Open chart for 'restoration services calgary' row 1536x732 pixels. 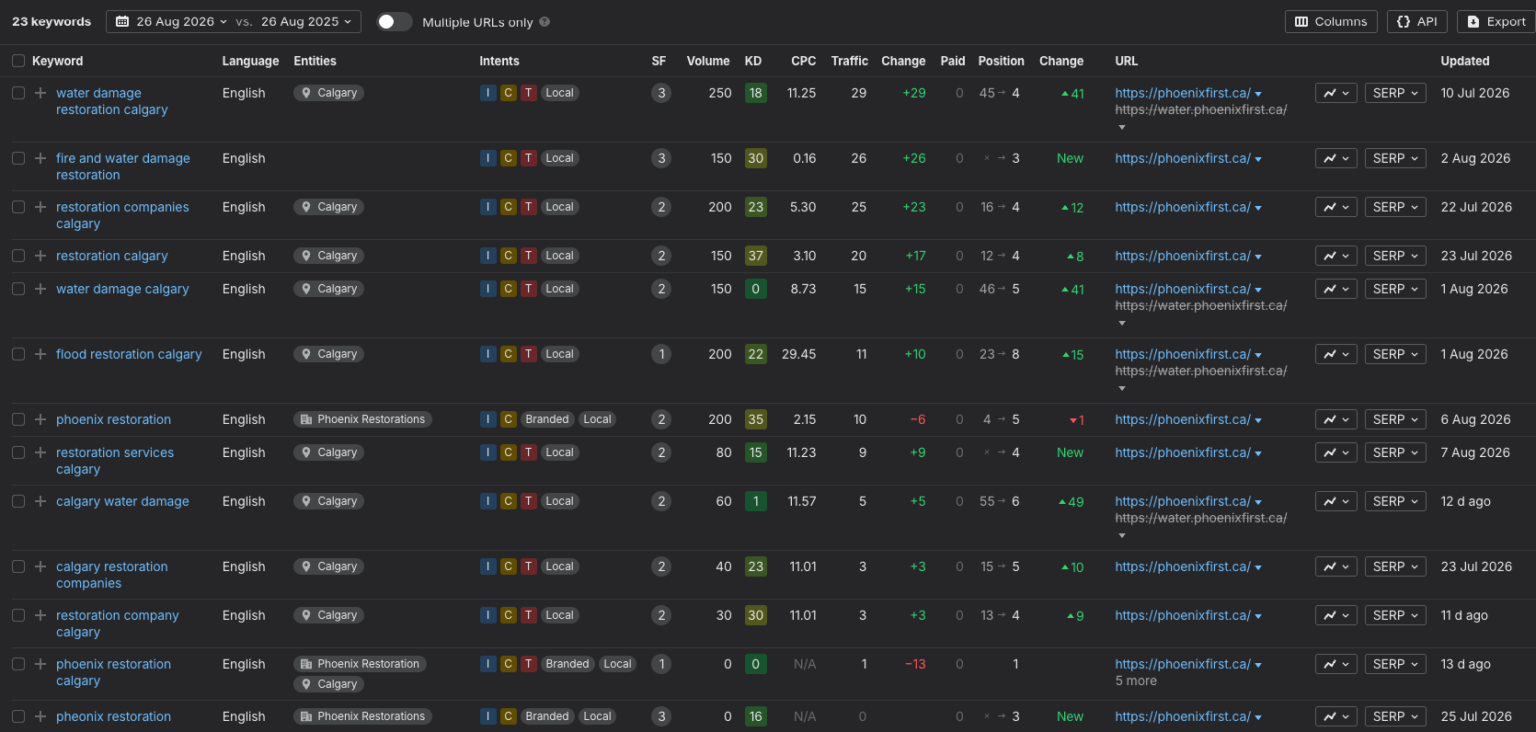pos(1336,452)
